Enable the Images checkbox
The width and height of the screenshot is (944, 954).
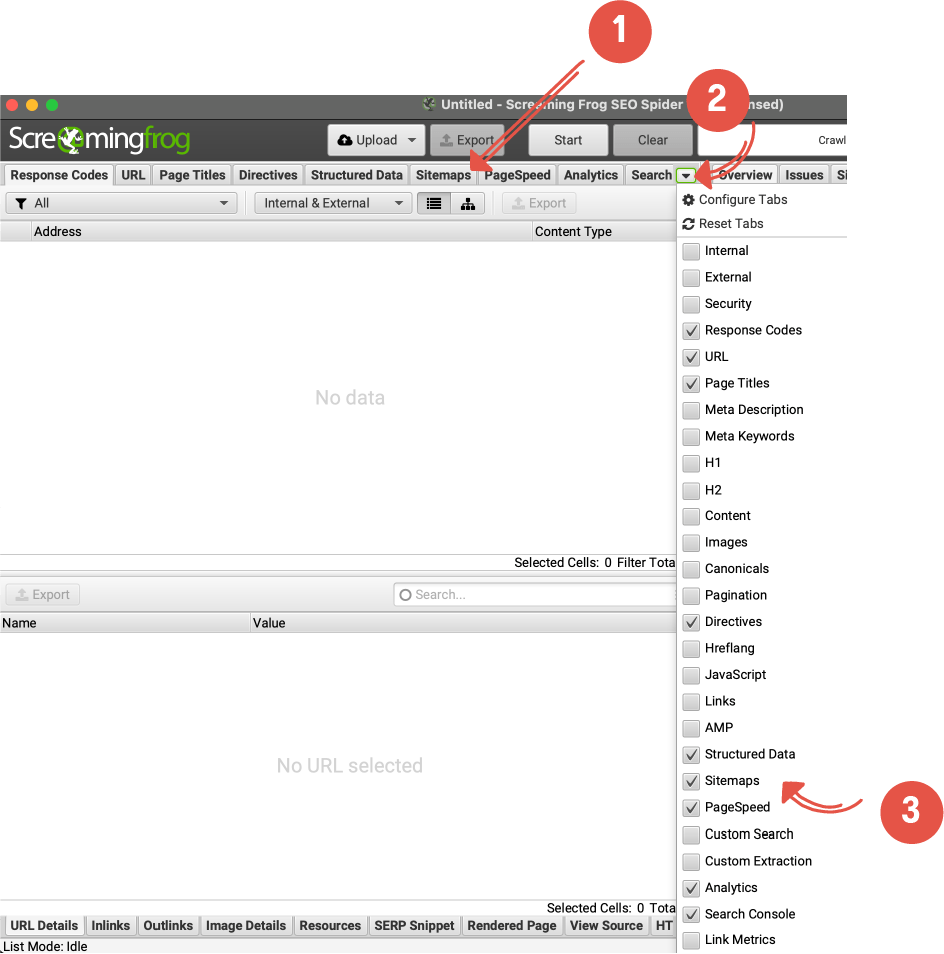click(x=691, y=542)
